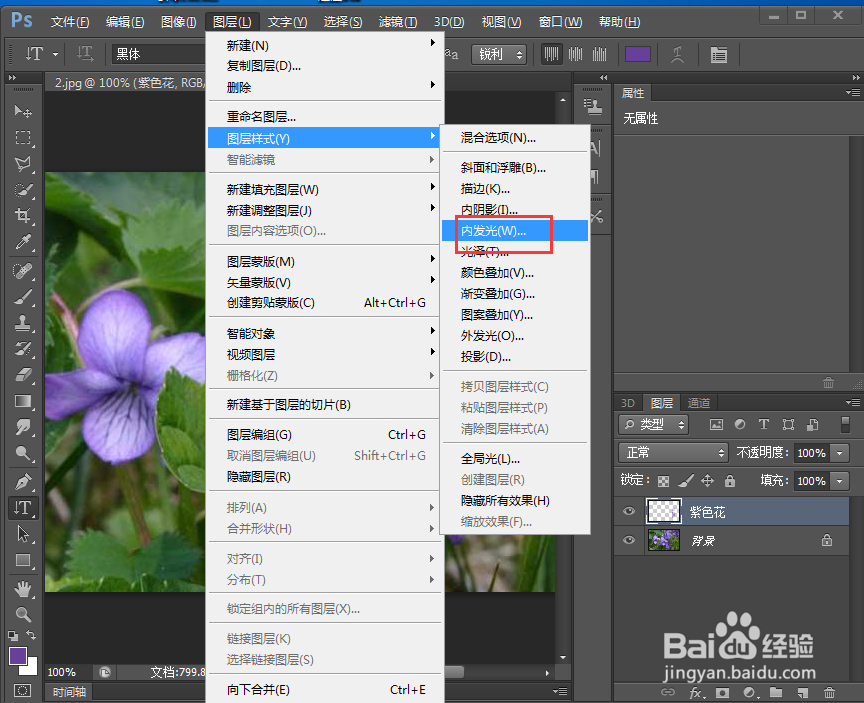The height and width of the screenshot is (703, 864).
Task: Select the Vertical Type tool
Action: [x=23, y=507]
